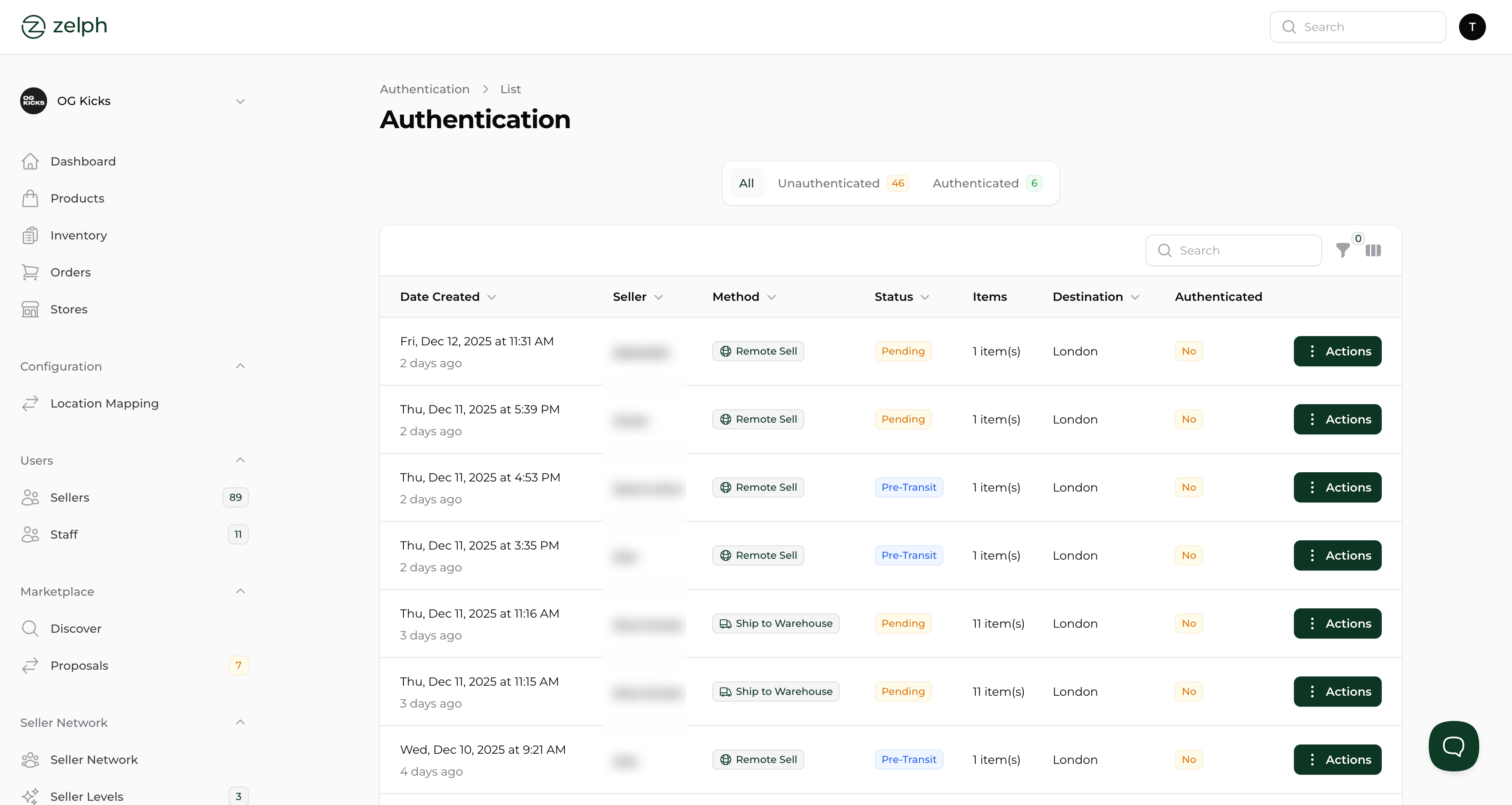
Task: Open Actions for the first table row
Action: click(x=1337, y=351)
